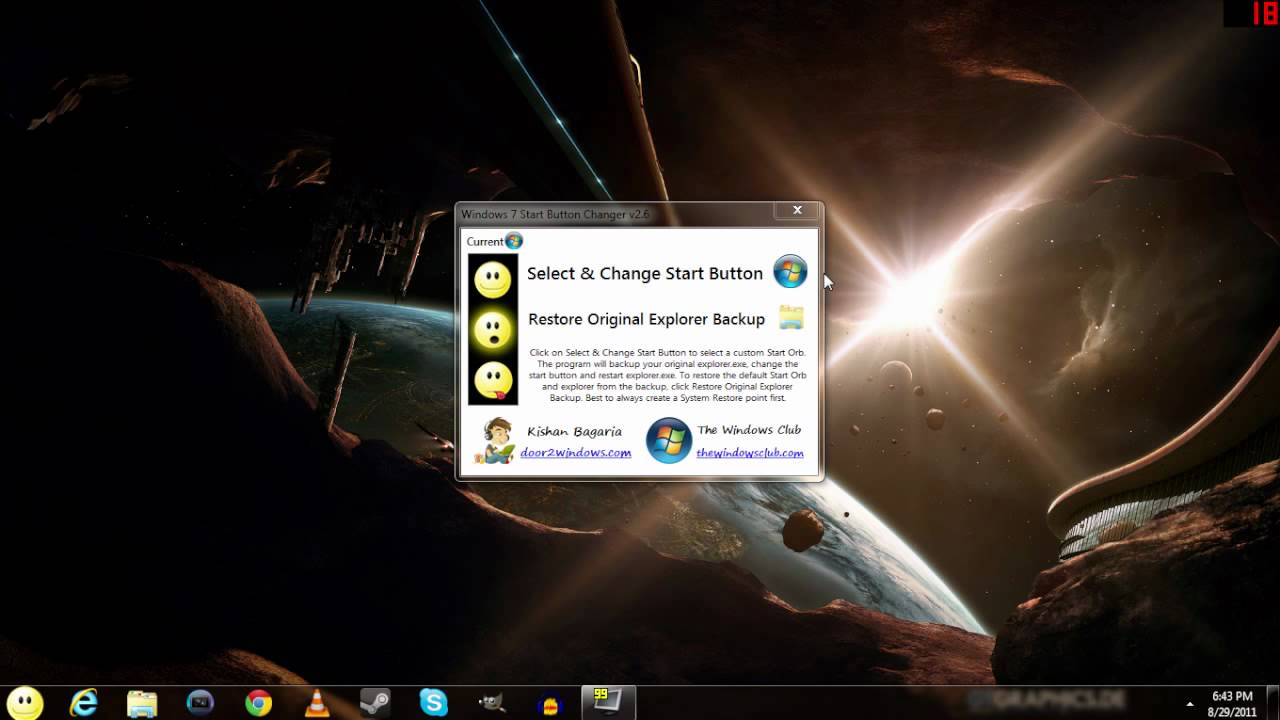This screenshot has height=720, width=1280.
Task: Click the folder icon beside Restore Original Explorer Backup
Action: (x=791, y=318)
